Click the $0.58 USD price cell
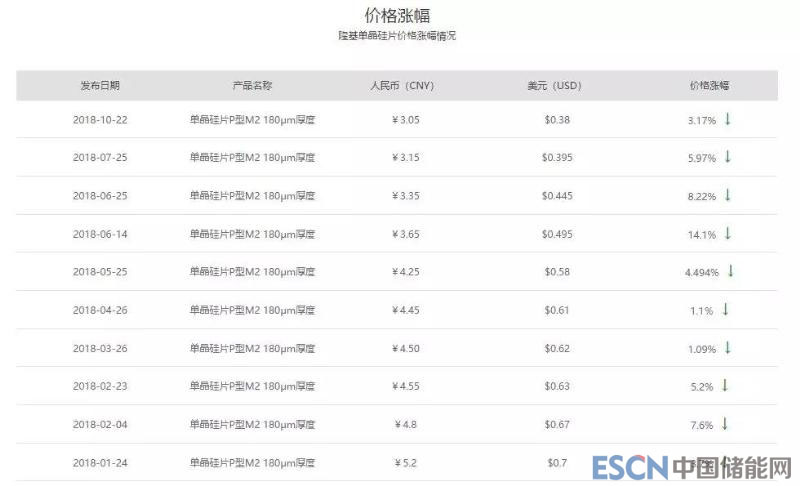Image resolution: width=800 pixels, height=486 pixels. (557, 272)
